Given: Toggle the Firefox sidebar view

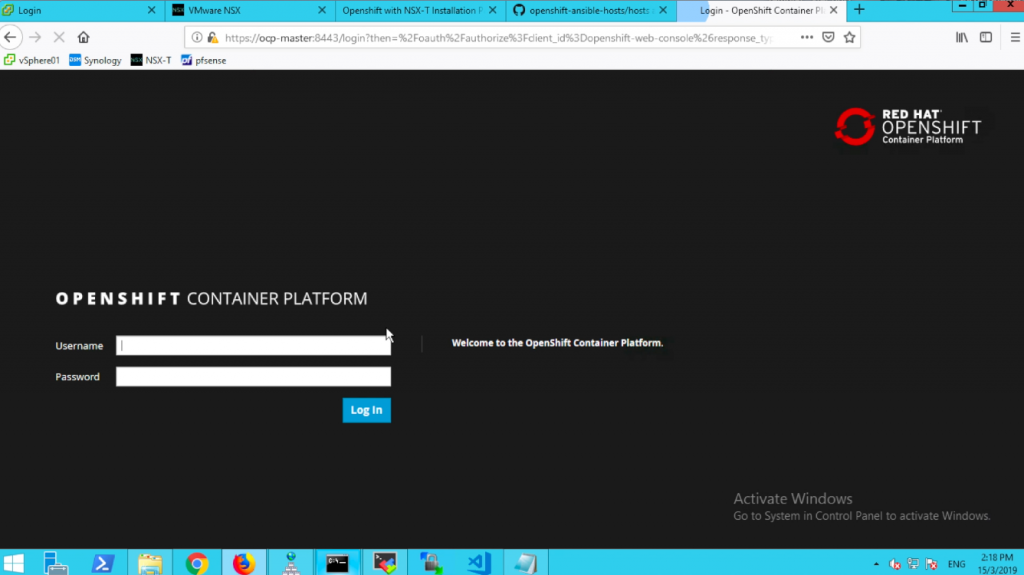Looking at the screenshot, I should click(x=986, y=37).
